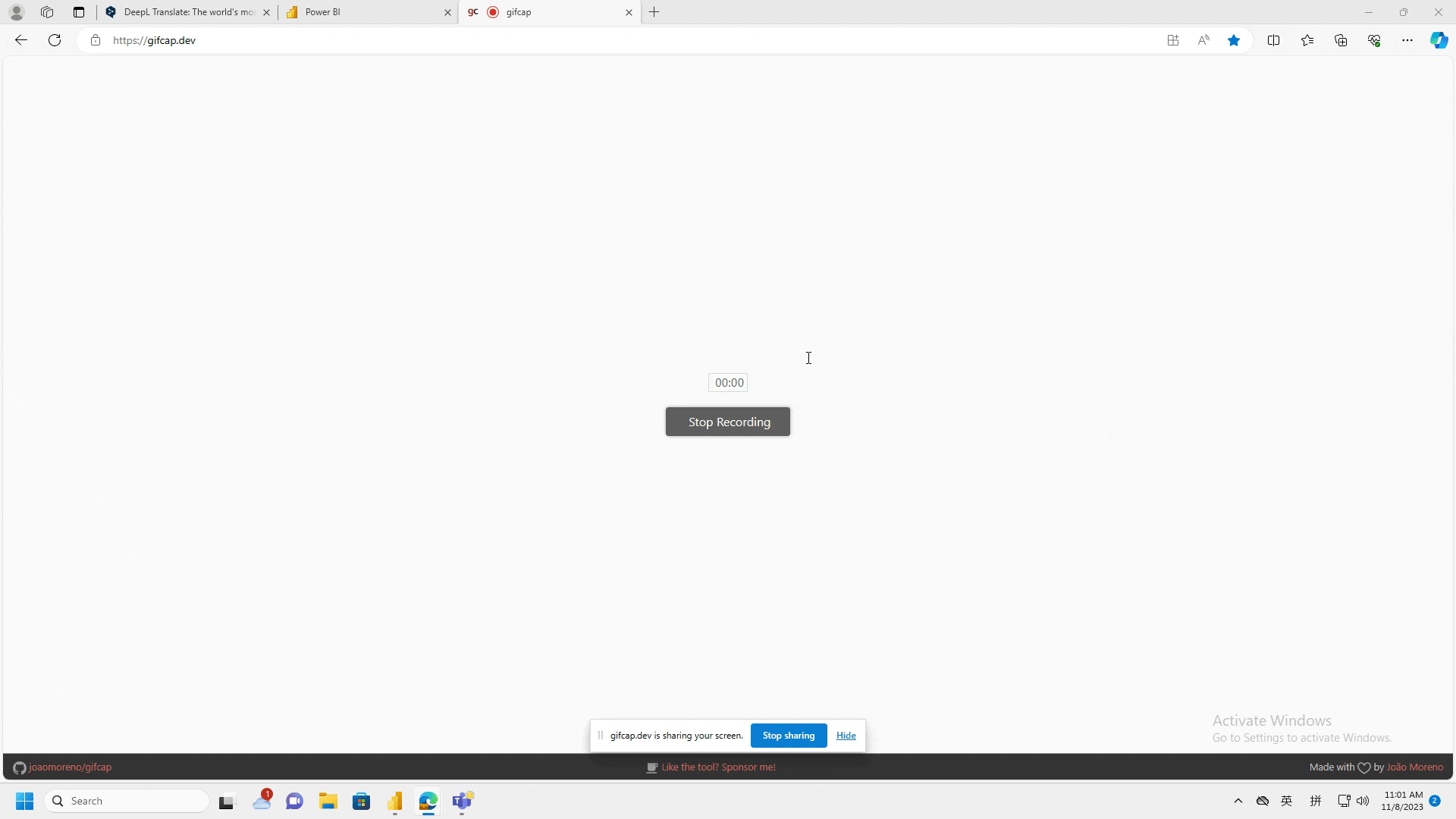Image resolution: width=1456 pixels, height=819 pixels.
Task: Show hidden system tray icons
Action: [x=1238, y=801]
